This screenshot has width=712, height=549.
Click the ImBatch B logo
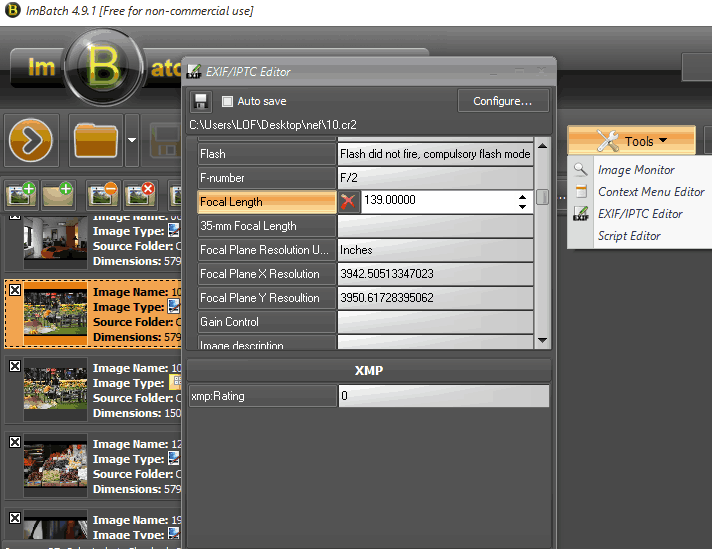(x=104, y=67)
